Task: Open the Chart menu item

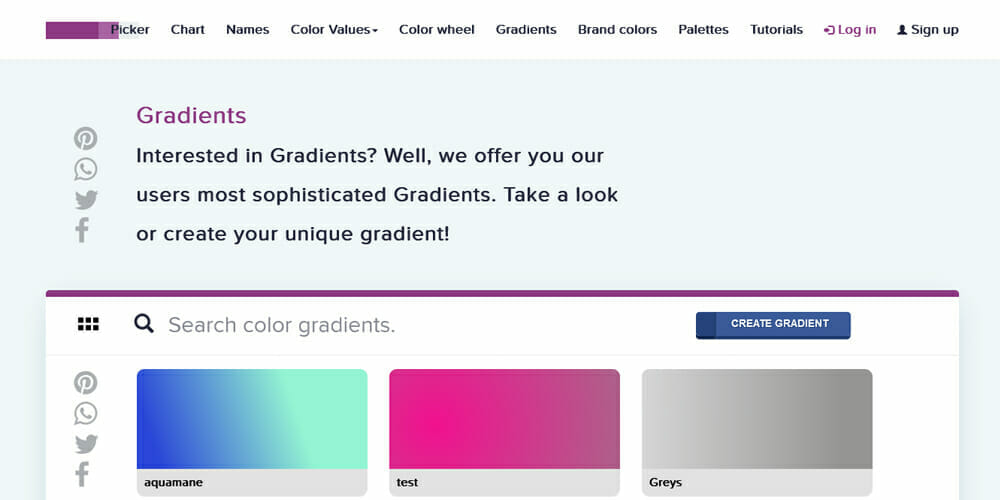Action: click(188, 30)
